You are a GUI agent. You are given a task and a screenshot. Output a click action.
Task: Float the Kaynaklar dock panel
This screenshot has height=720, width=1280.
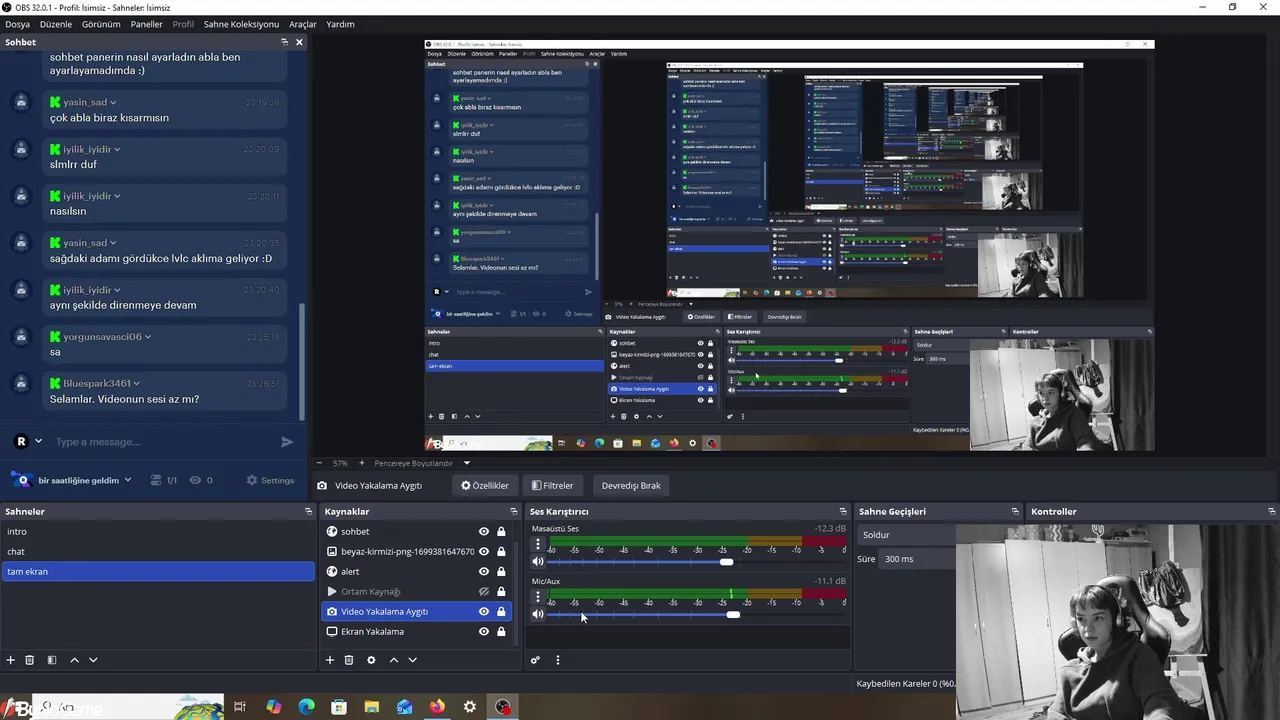514,511
